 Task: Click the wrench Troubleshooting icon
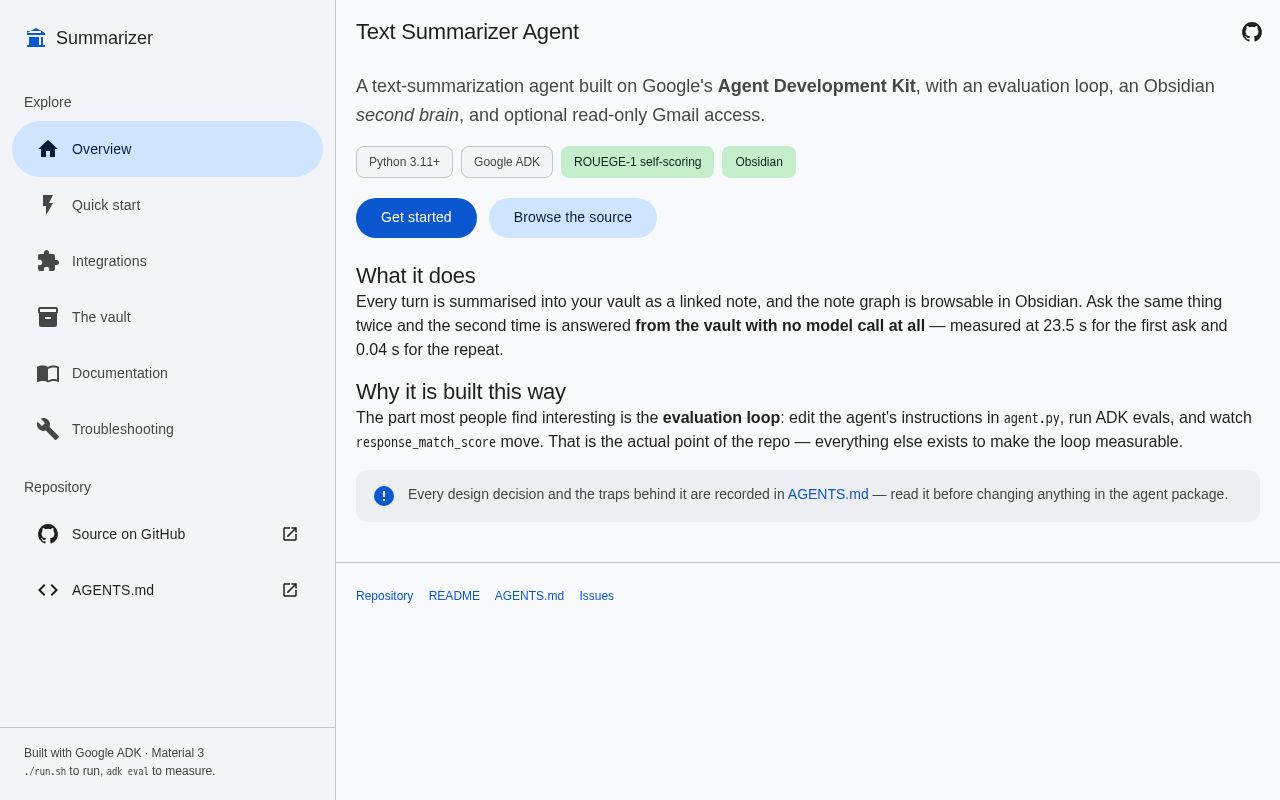tap(48, 429)
